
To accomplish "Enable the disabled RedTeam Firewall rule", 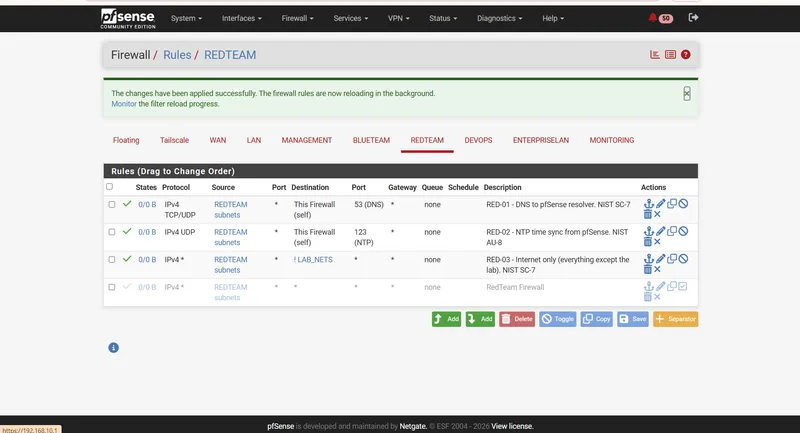I will pyautogui.click(x=683, y=286).
